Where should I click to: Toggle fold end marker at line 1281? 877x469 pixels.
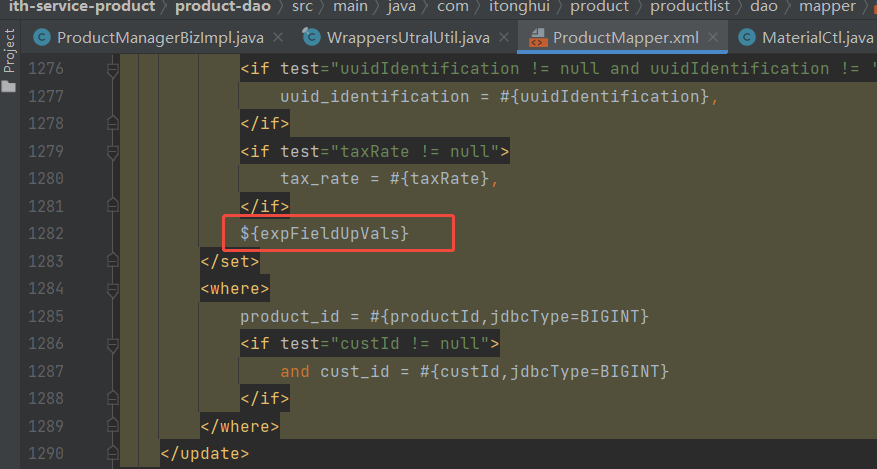pos(112,206)
